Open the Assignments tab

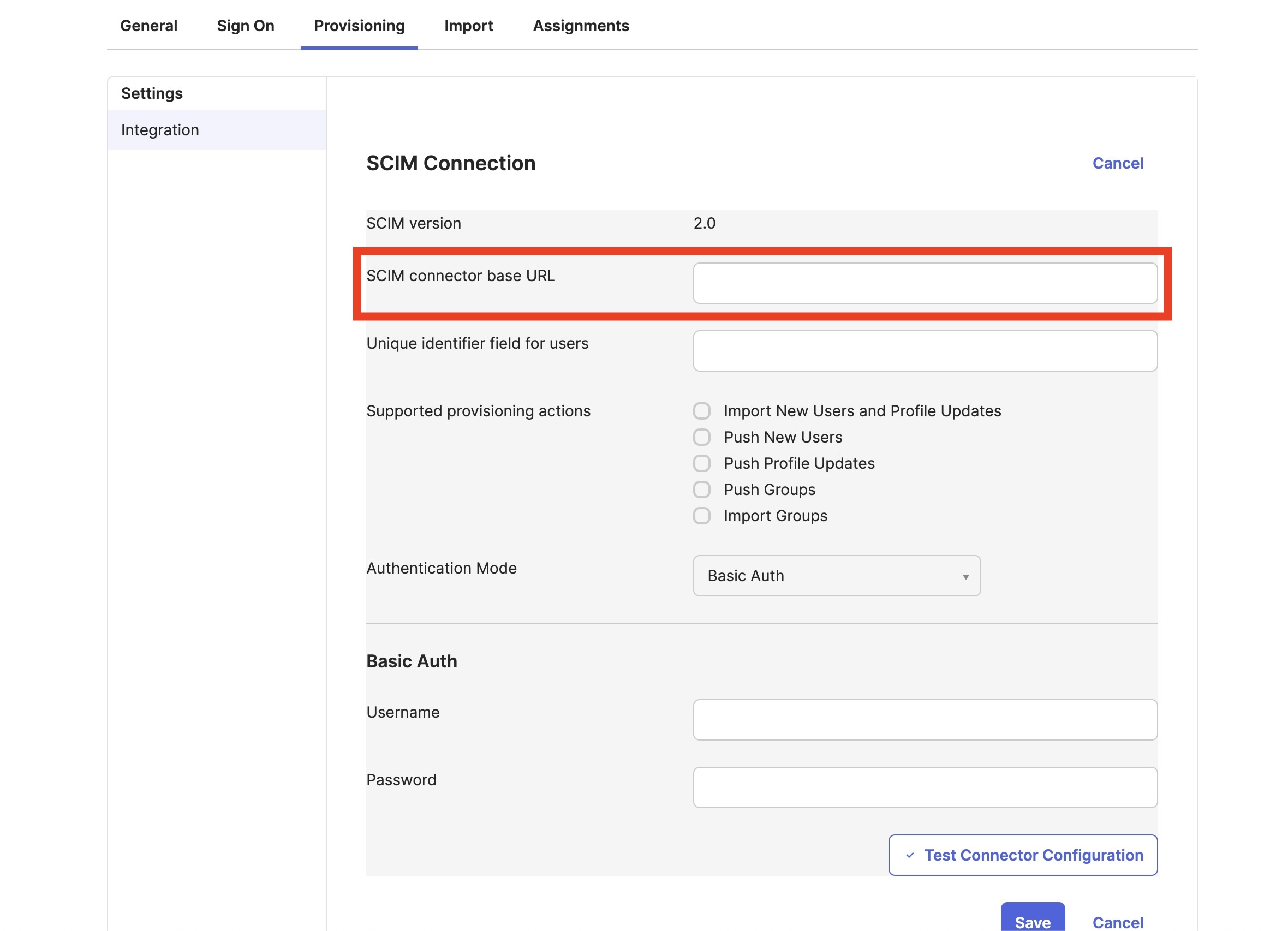(x=580, y=26)
